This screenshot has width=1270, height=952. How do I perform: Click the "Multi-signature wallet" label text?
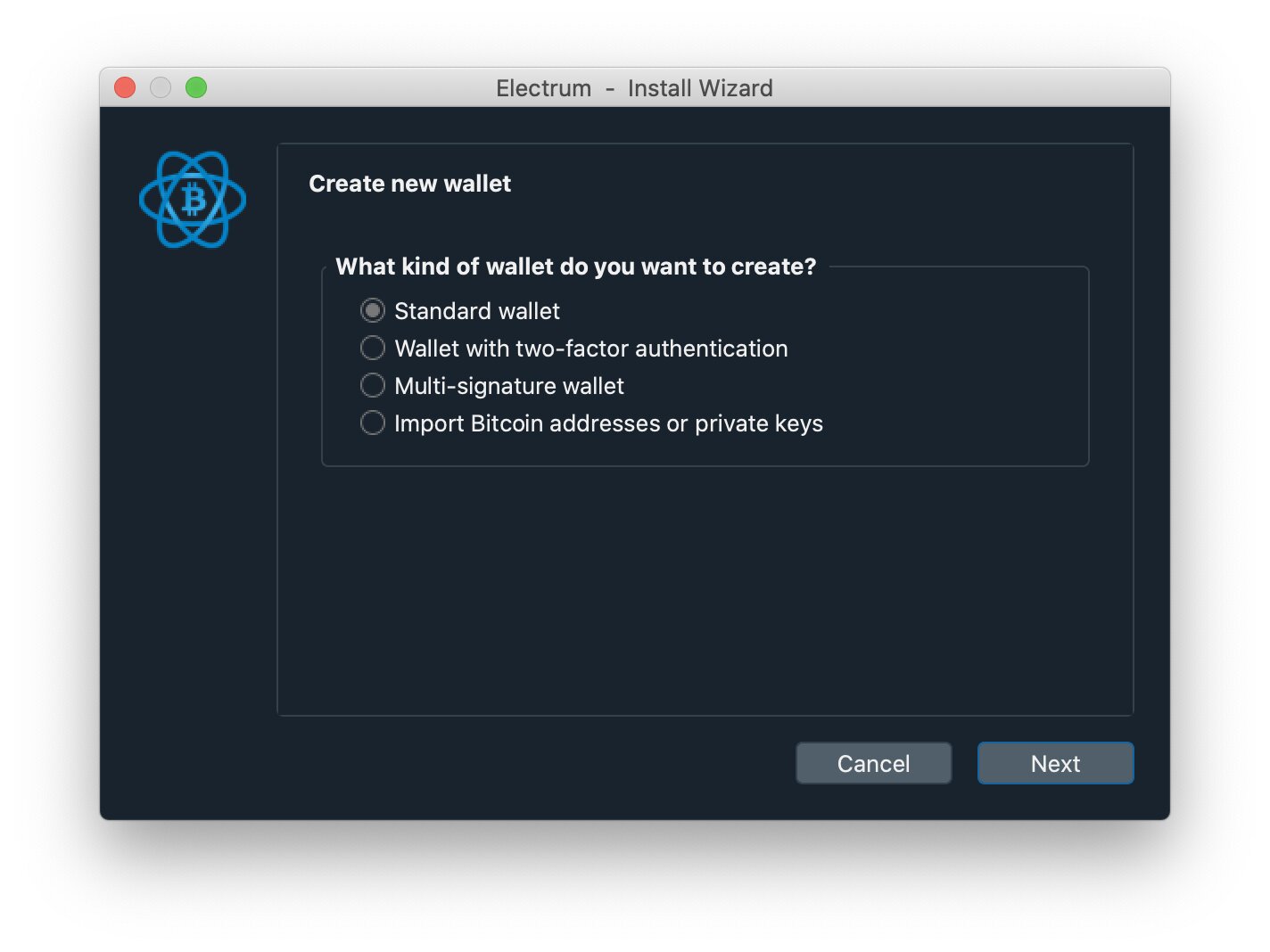[509, 386]
